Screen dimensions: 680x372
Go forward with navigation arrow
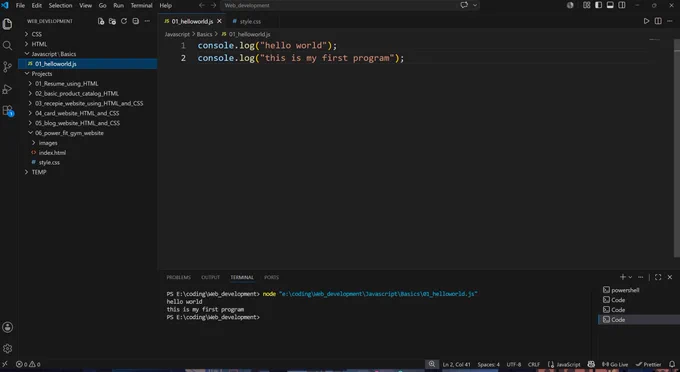click(x=213, y=5)
